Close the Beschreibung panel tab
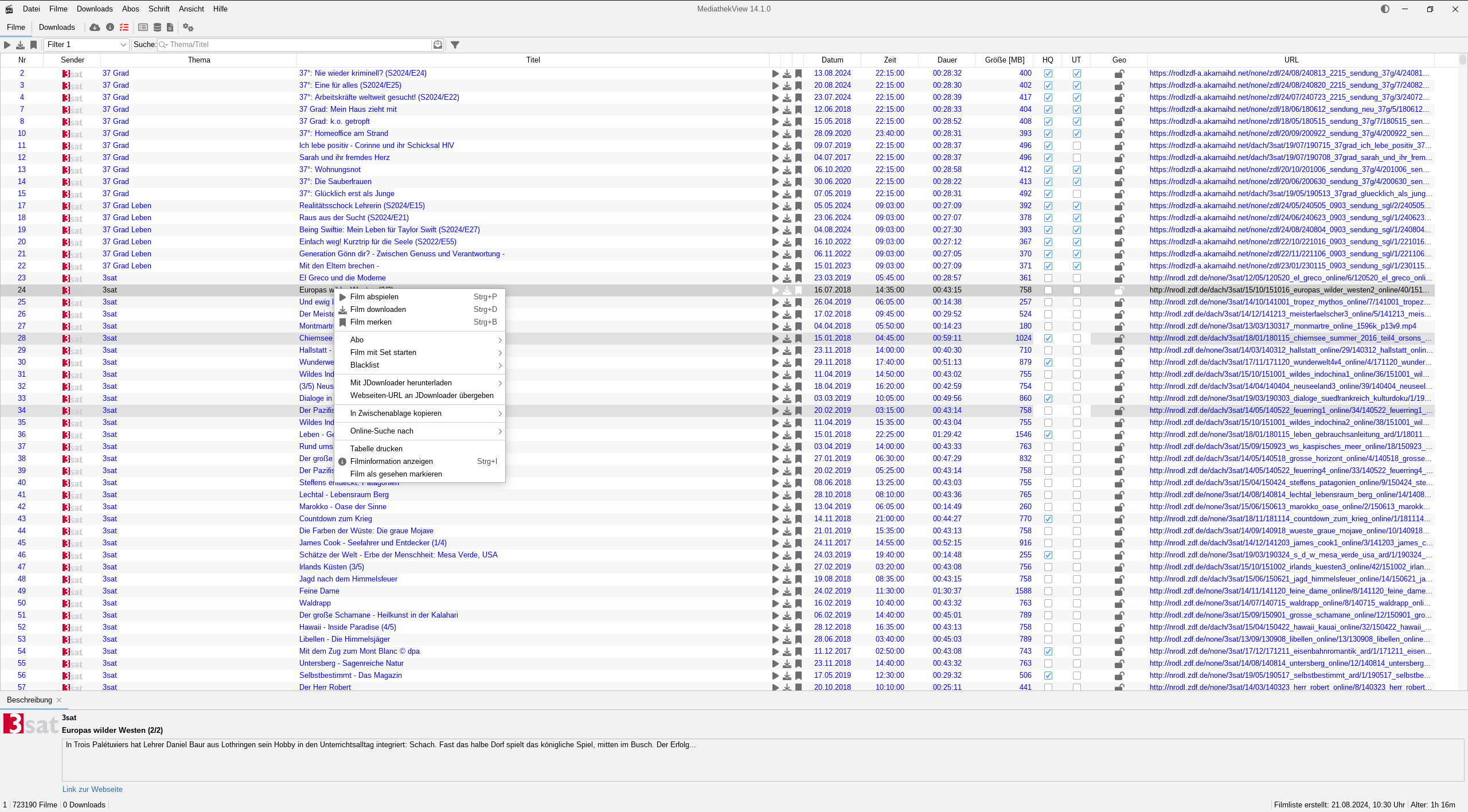The image size is (1468, 812). 59,700
